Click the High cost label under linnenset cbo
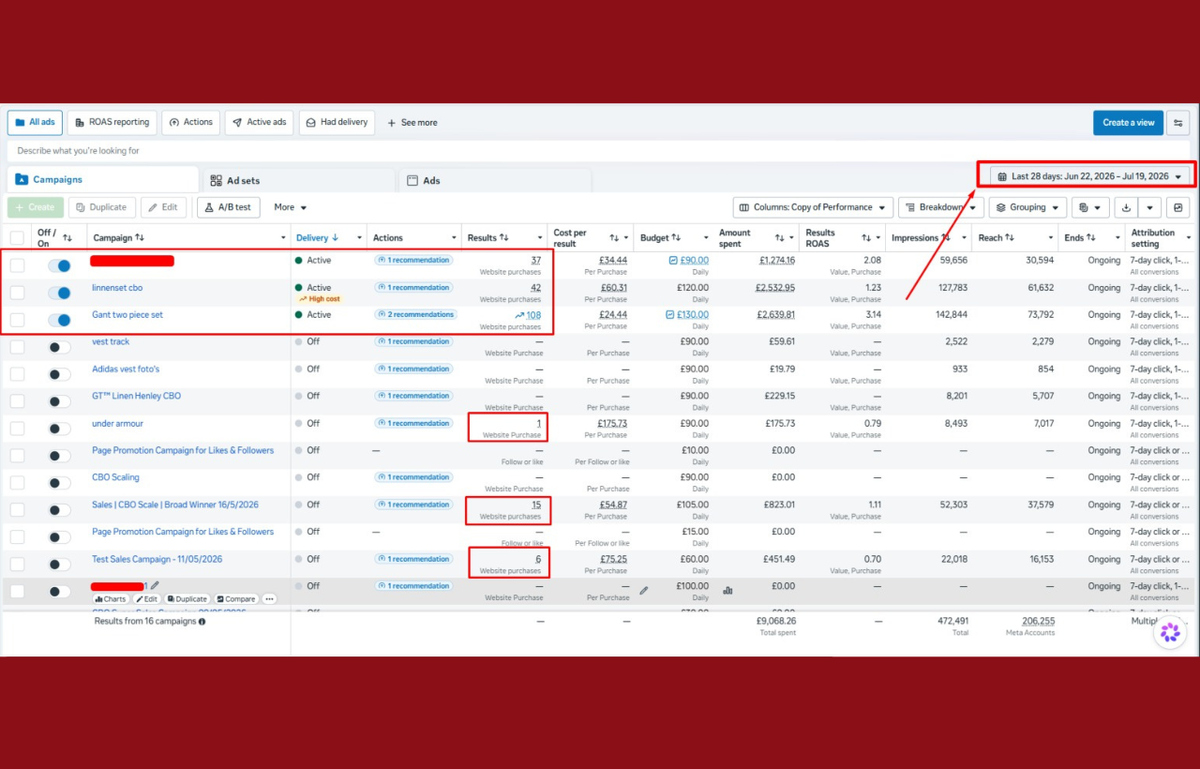1200x769 pixels. pyautogui.click(x=319, y=299)
